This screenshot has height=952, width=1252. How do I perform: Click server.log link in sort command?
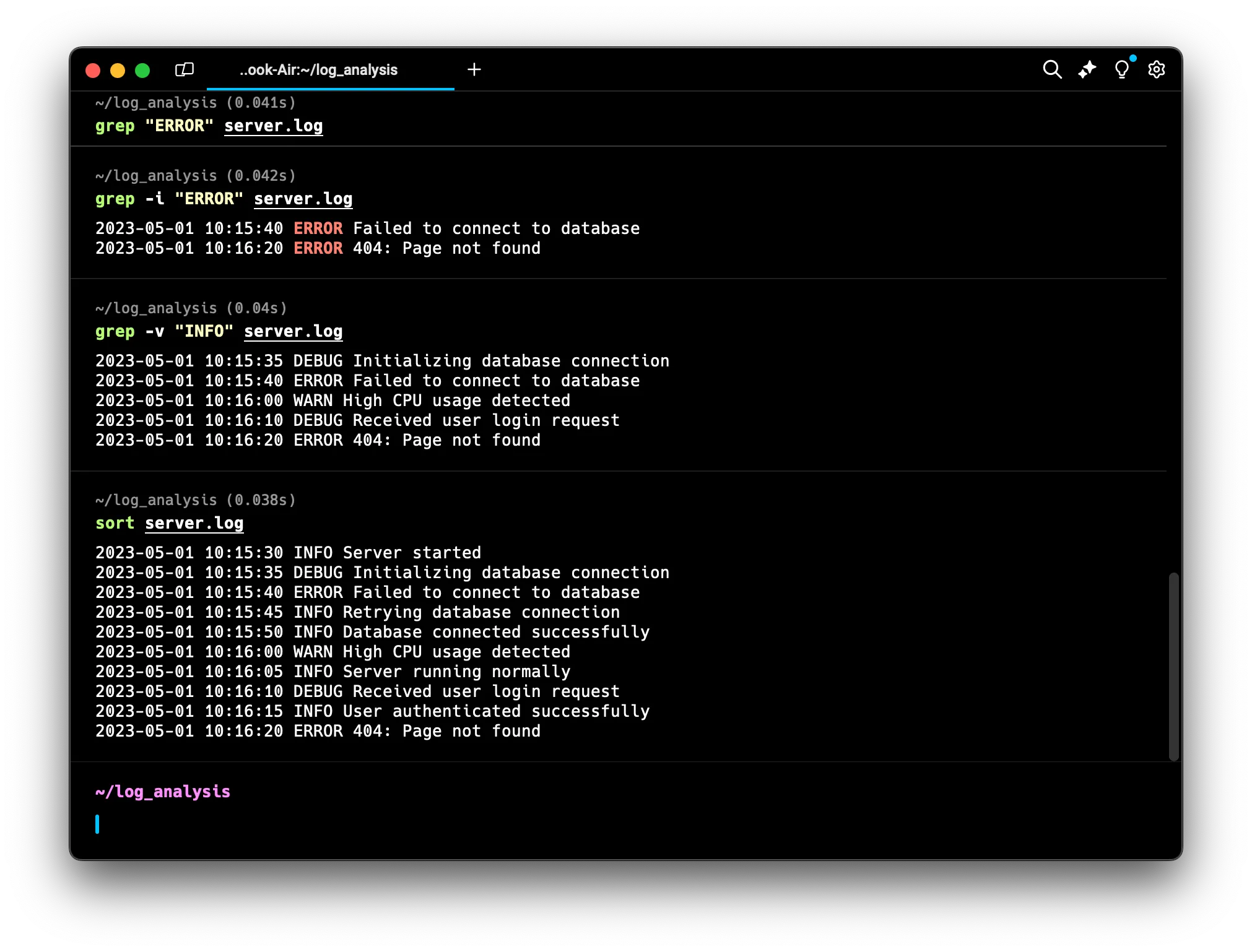coord(194,523)
